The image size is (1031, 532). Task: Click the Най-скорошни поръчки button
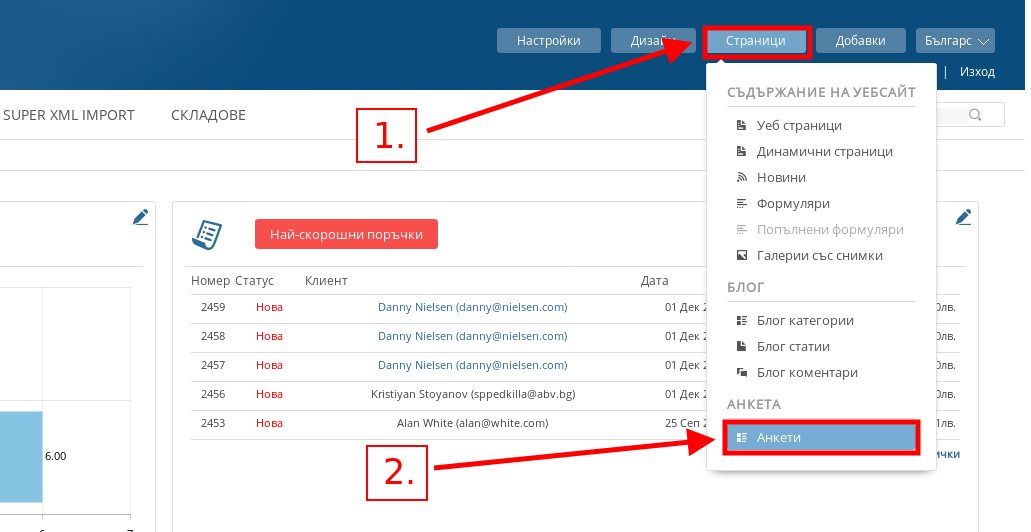point(346,235)
